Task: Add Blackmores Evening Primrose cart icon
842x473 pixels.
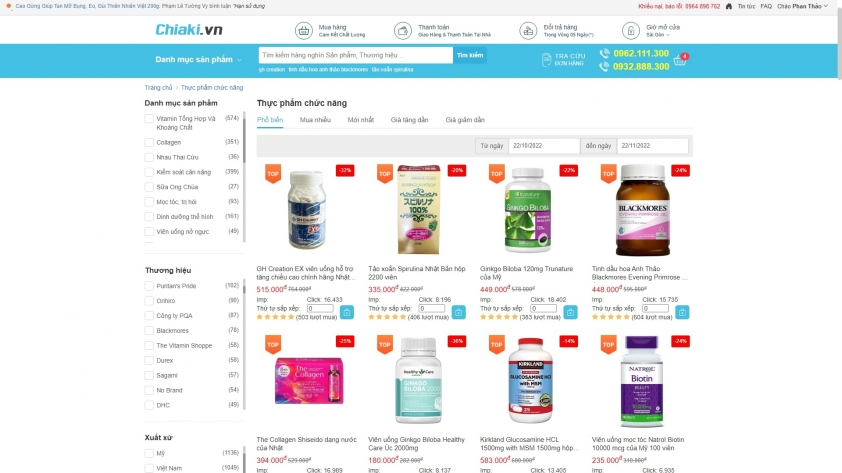Action: point(682,312)
